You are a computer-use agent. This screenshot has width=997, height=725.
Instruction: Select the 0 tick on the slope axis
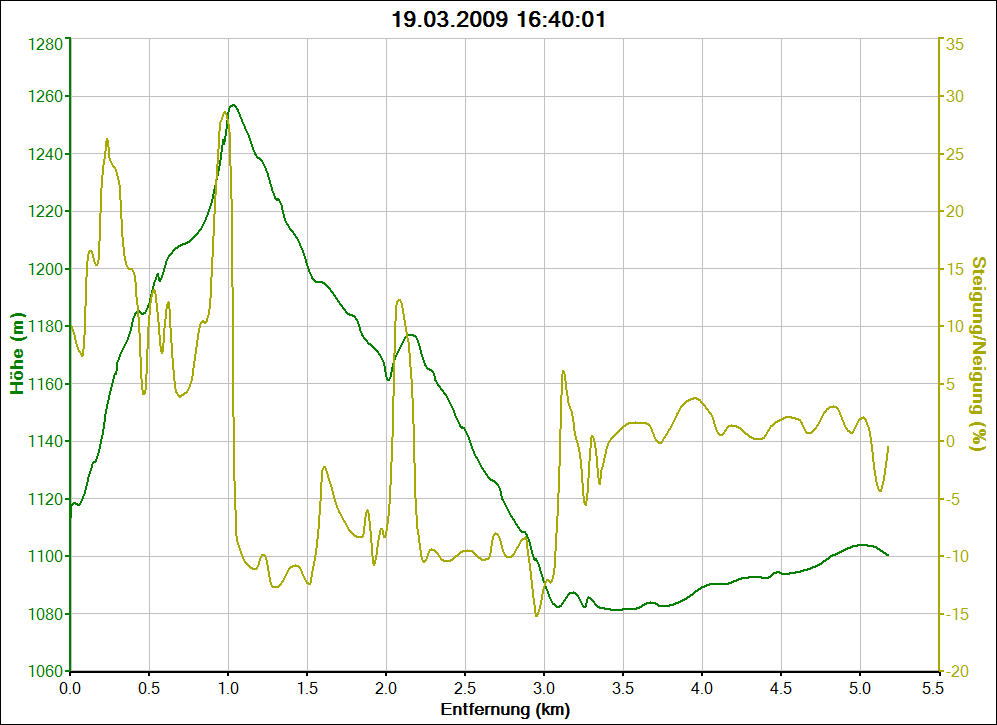click(x=948, y=441)
